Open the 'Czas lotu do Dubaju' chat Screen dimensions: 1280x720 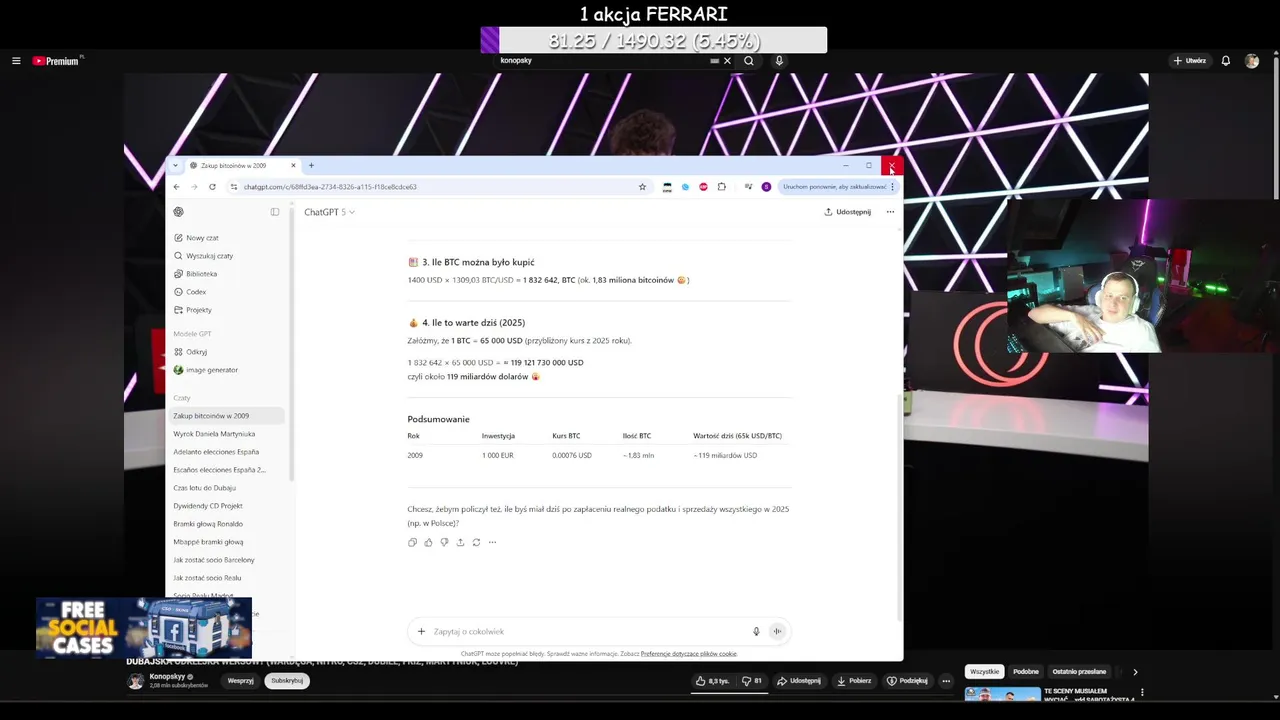click(x=227, y=488)
